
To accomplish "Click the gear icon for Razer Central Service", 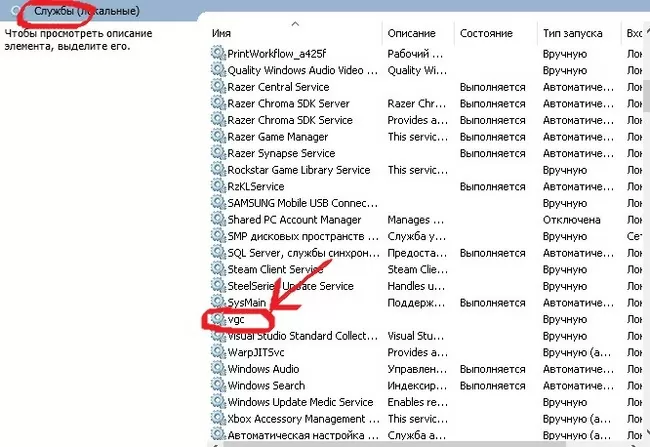I will coord(218,87).
